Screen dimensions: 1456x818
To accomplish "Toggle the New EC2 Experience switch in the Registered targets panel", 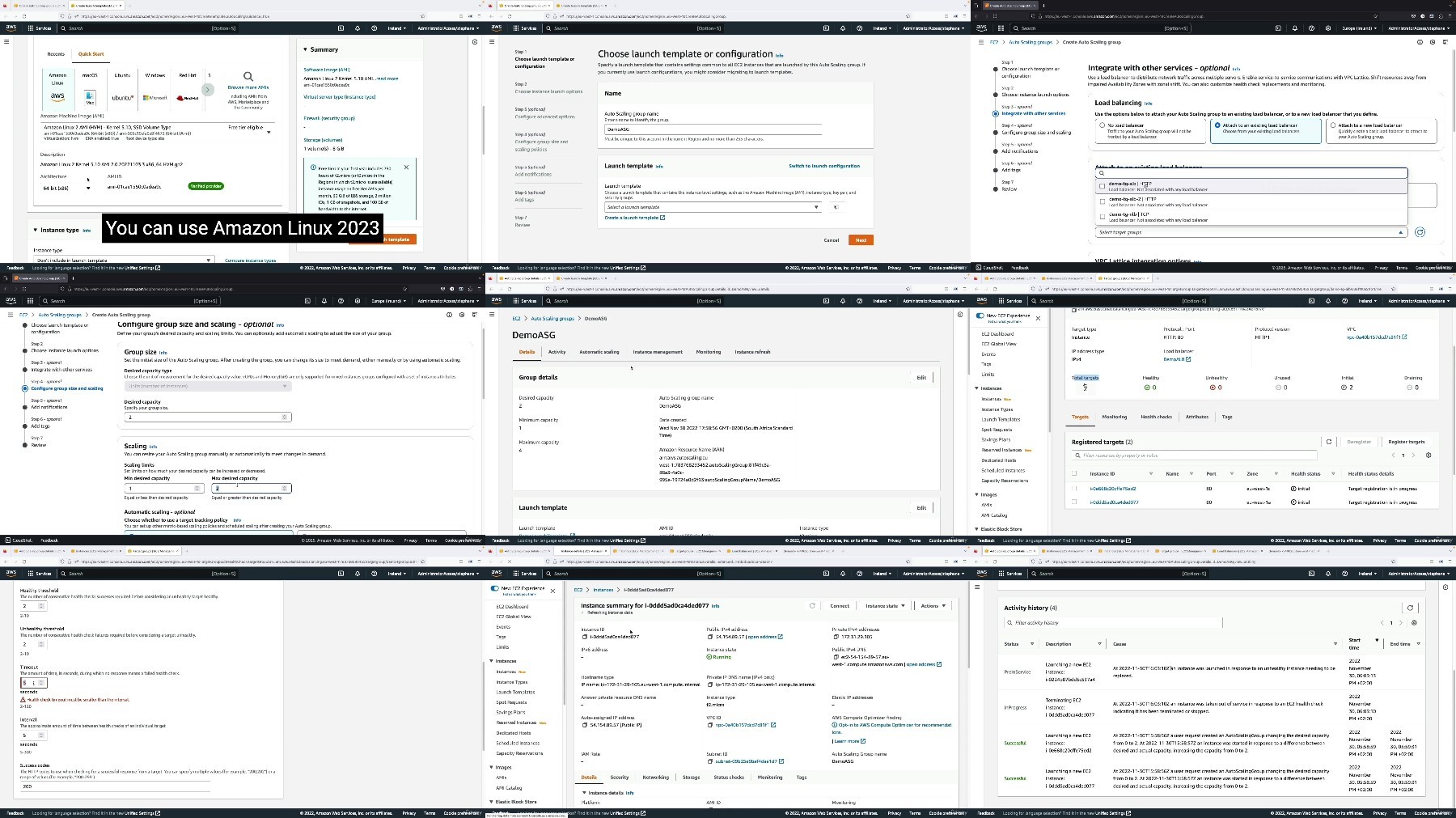I will click(980, 316).
